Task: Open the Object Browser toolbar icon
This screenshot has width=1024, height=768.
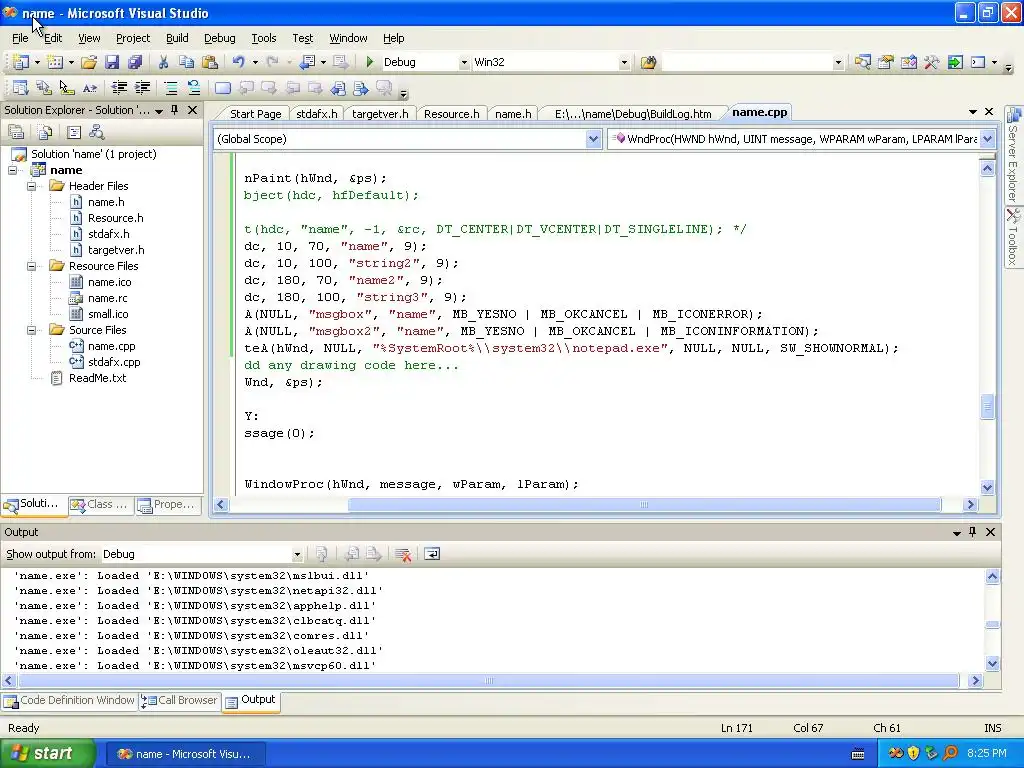Action: tap(908, 62)
